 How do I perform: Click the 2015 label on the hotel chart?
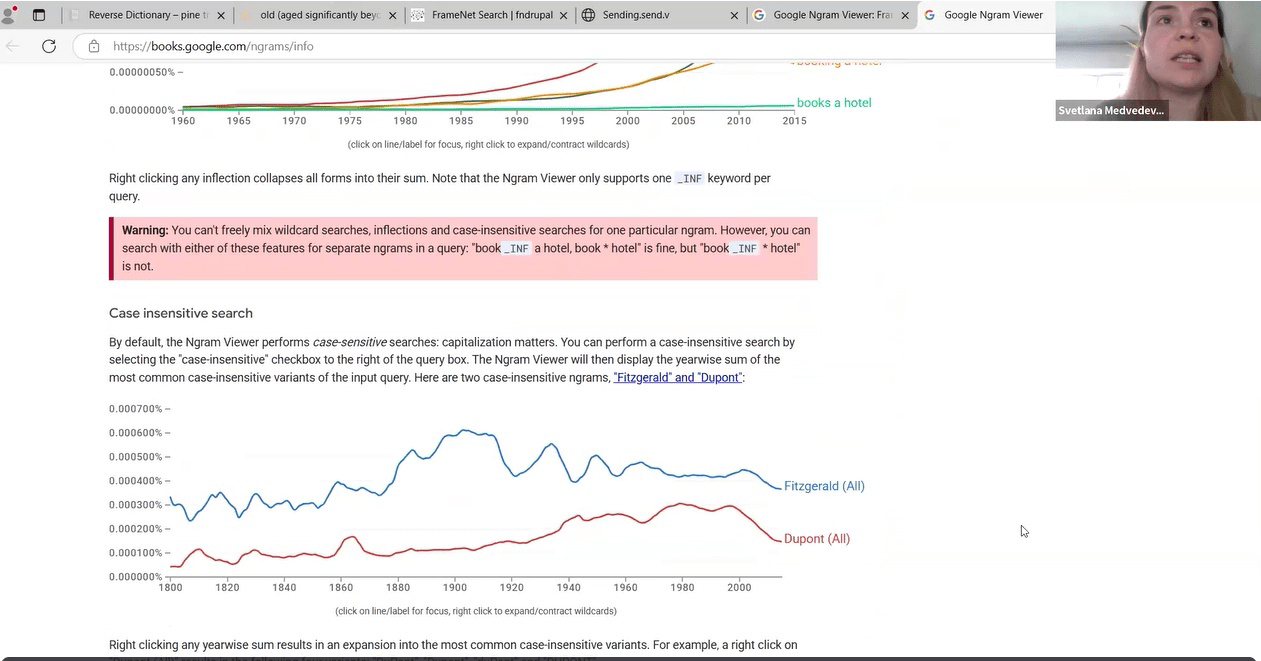point(794,121)
